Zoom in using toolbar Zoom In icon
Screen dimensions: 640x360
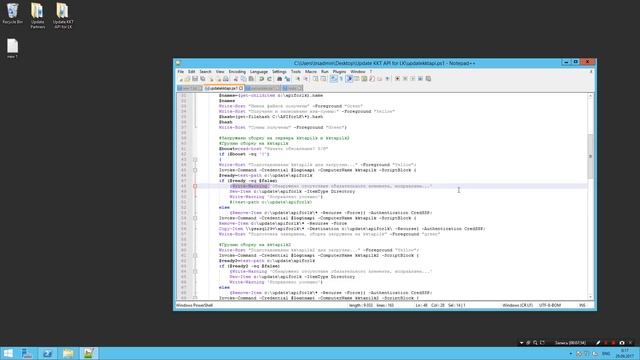tap(298, 79)
